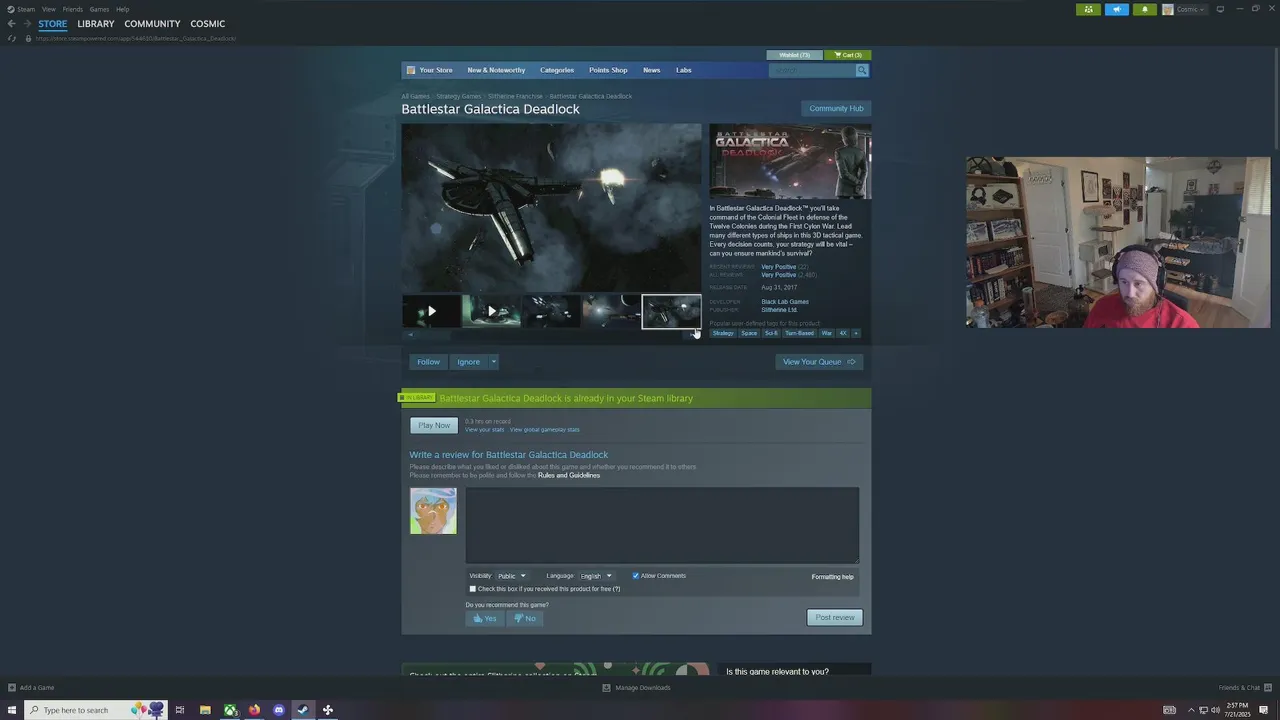Open the last pinned taskbar app icon

click(328, 710)
